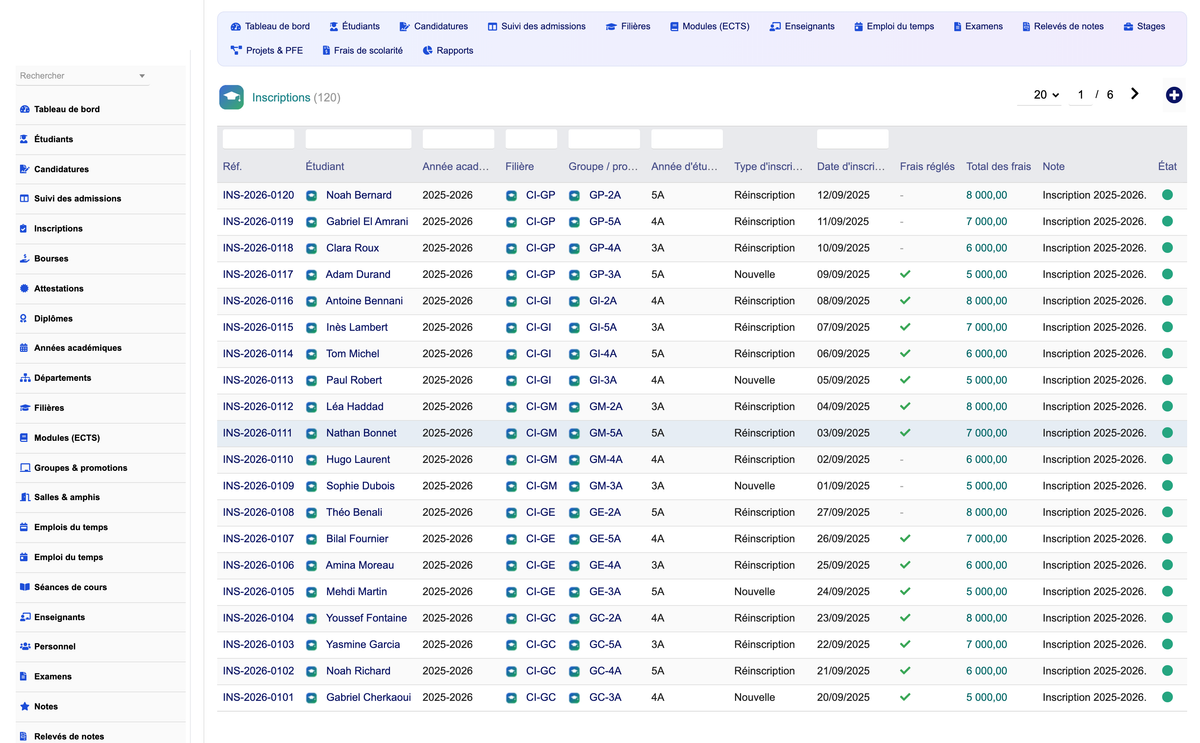The width and height of the screenshot is (1200, 743).
Task: Click the group icon next to GM-5A
Action: [x=574, y=433]
